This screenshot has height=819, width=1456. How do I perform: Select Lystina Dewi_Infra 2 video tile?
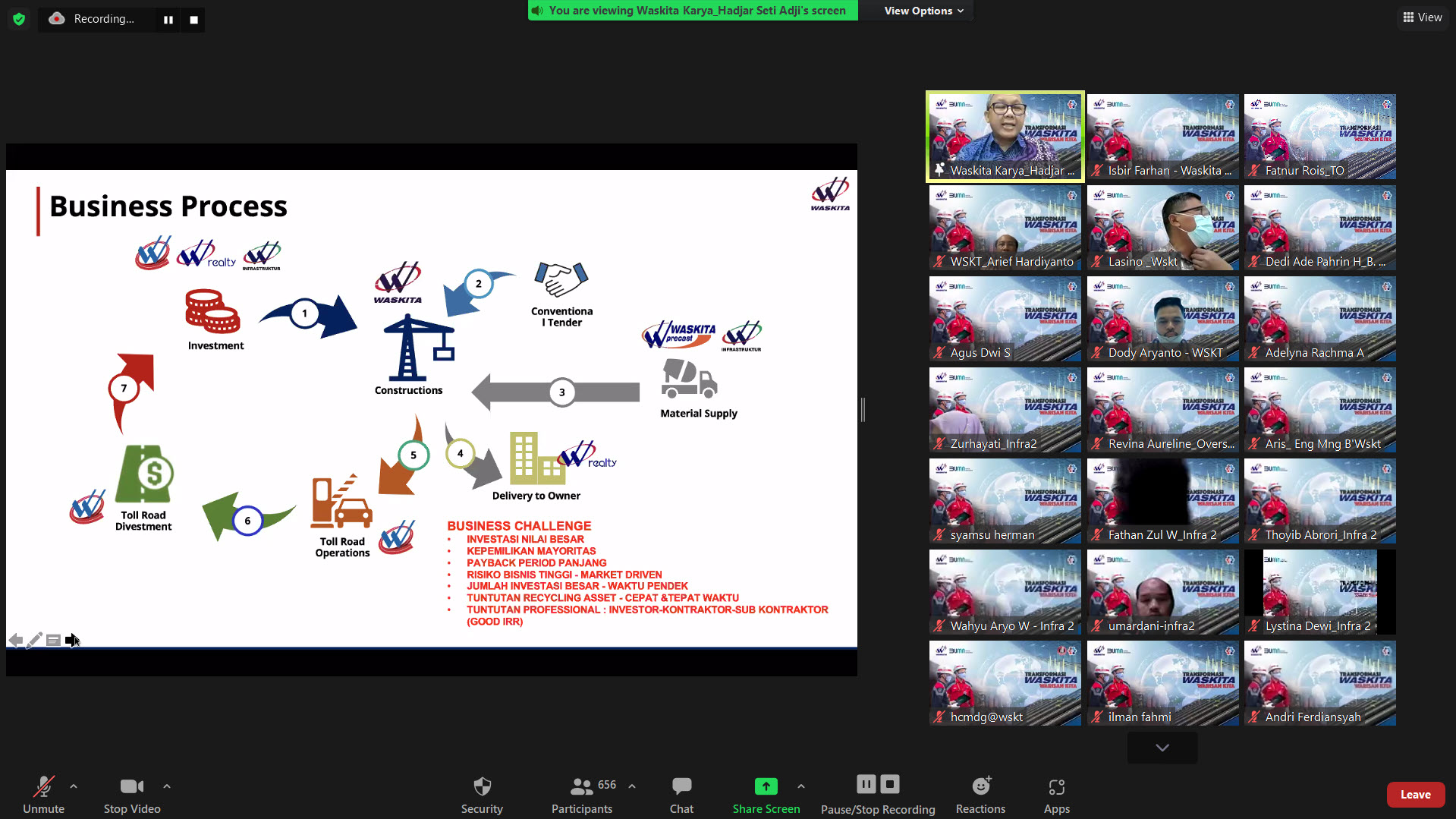click(x=1320, y=592)
